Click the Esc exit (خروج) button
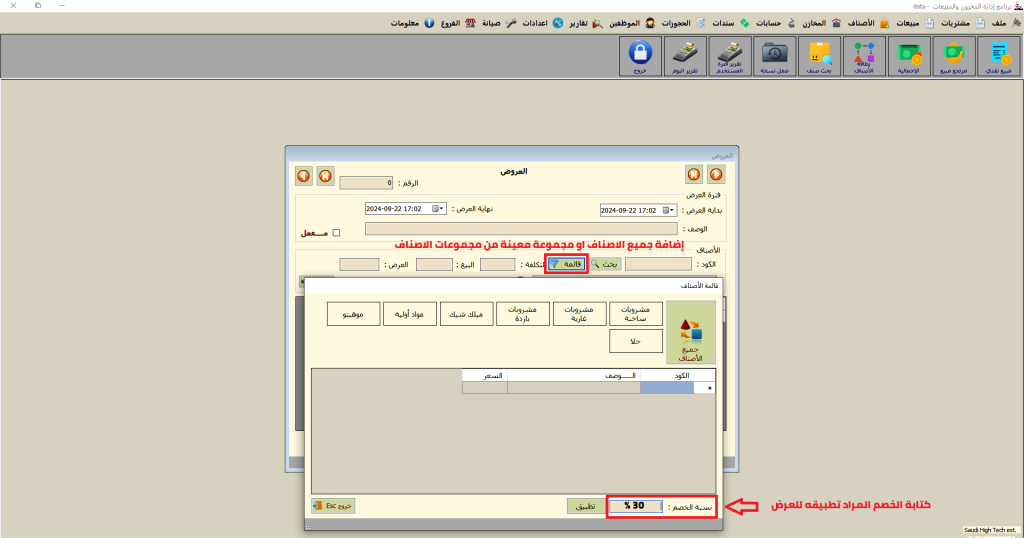This screenshot has height=538, width=1024. 333,505
